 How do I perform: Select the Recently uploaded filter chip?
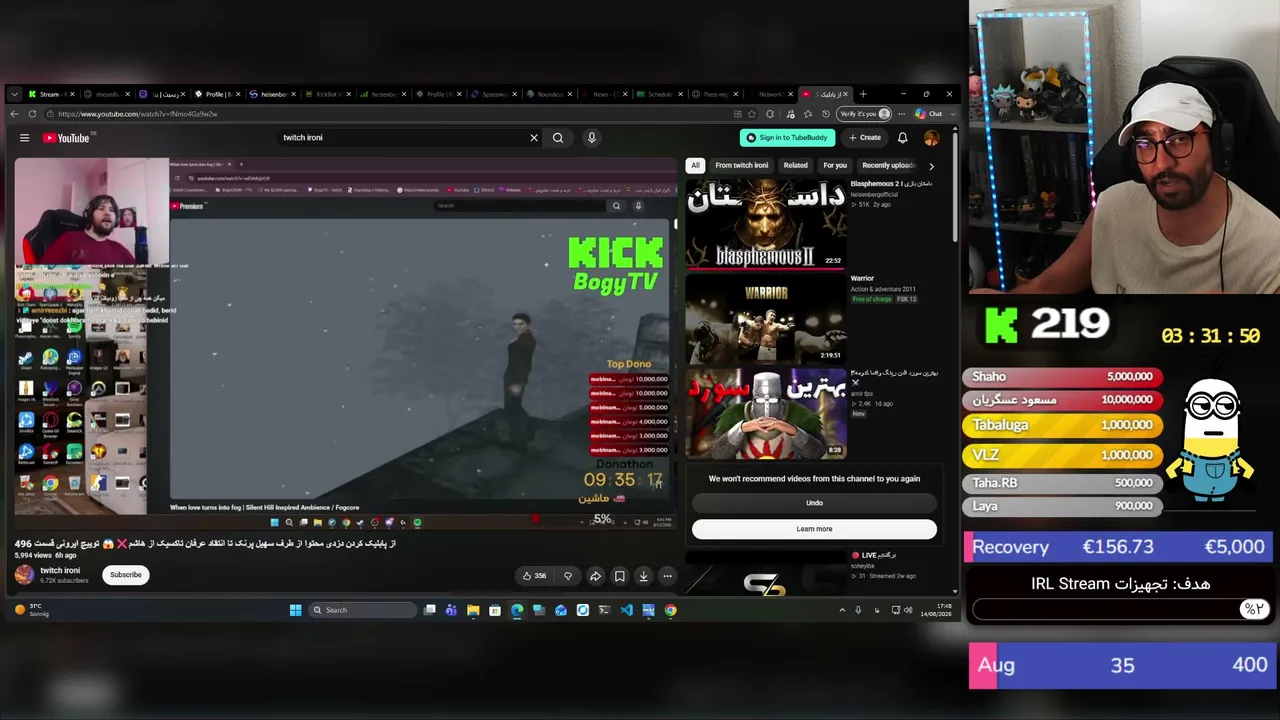pos(888,165)
